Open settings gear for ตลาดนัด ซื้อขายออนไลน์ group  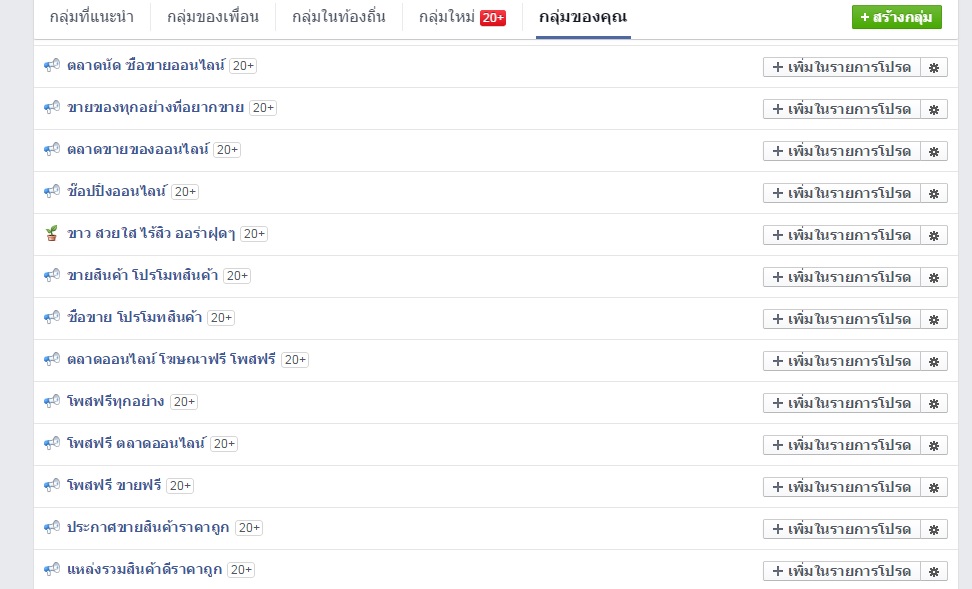pyautogui.click(x=934, y=67)
